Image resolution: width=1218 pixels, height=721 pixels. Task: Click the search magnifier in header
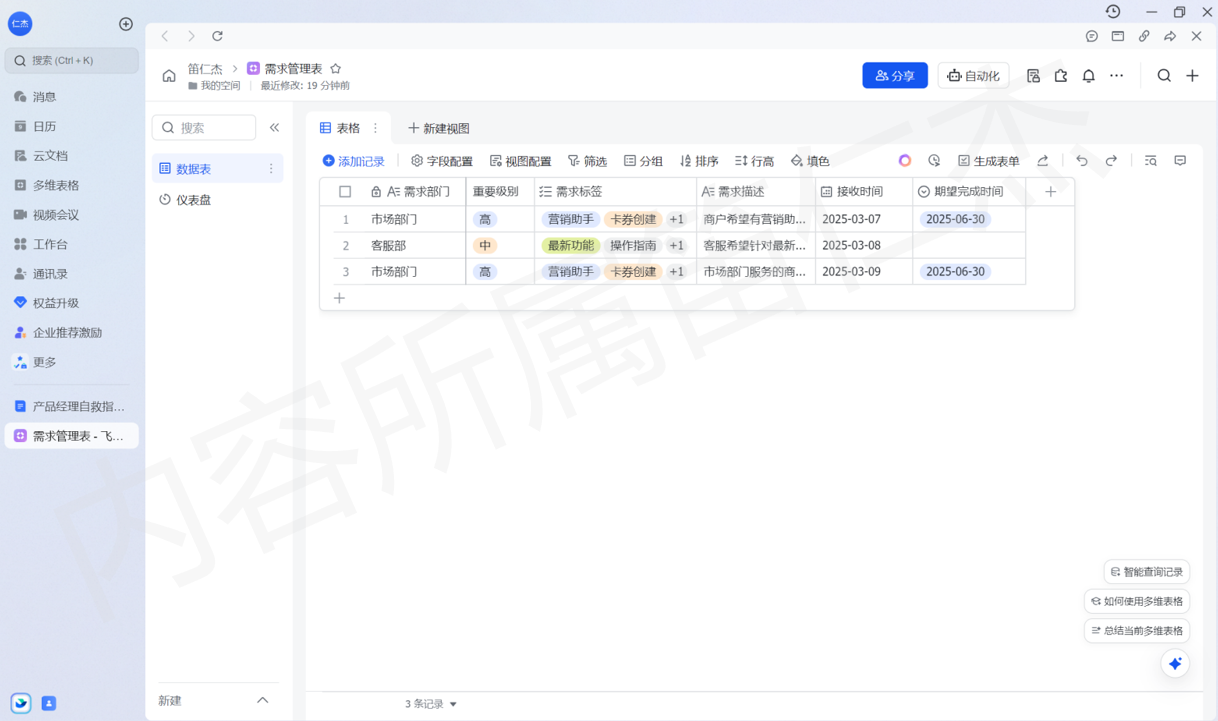(x=1164, y=76)
